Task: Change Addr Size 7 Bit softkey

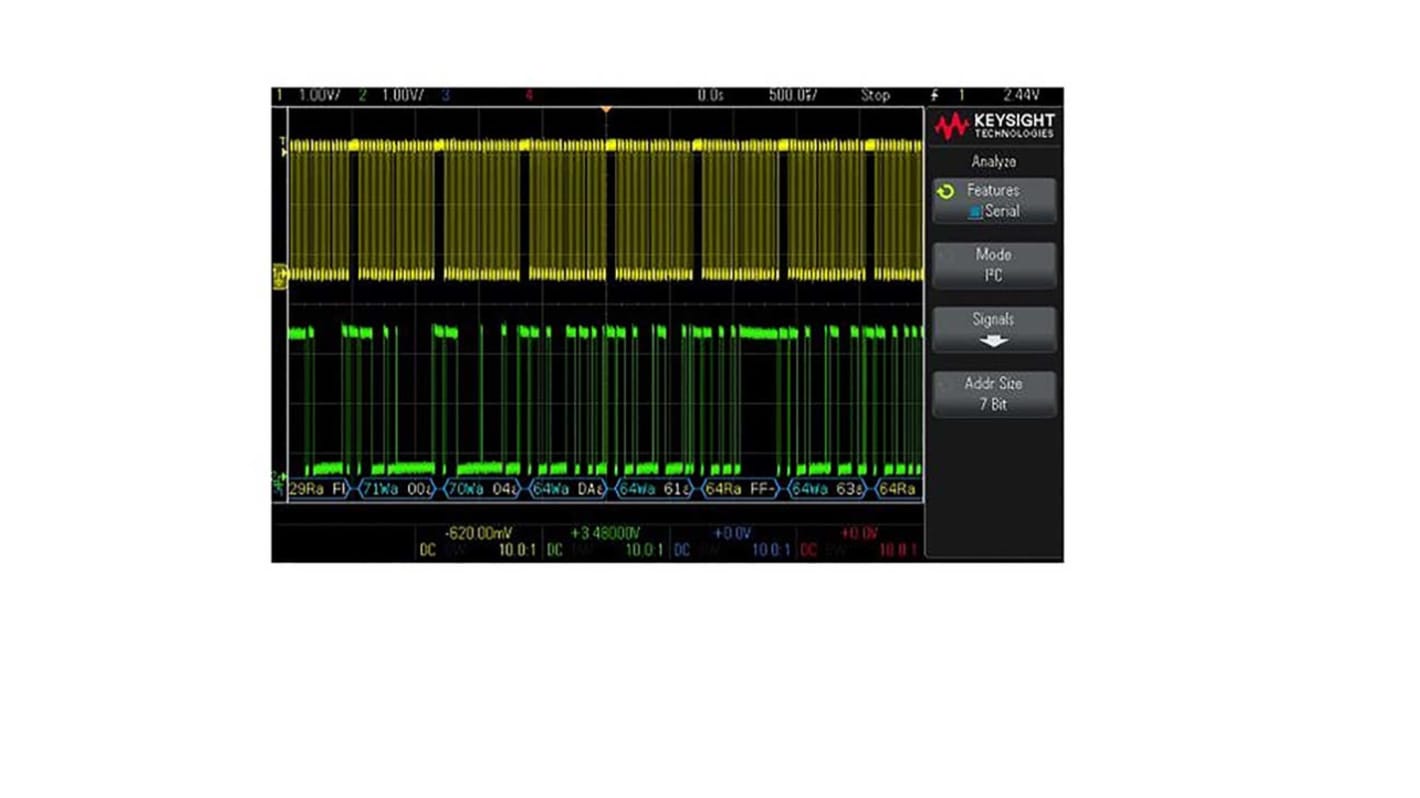Action: (993, 394)
